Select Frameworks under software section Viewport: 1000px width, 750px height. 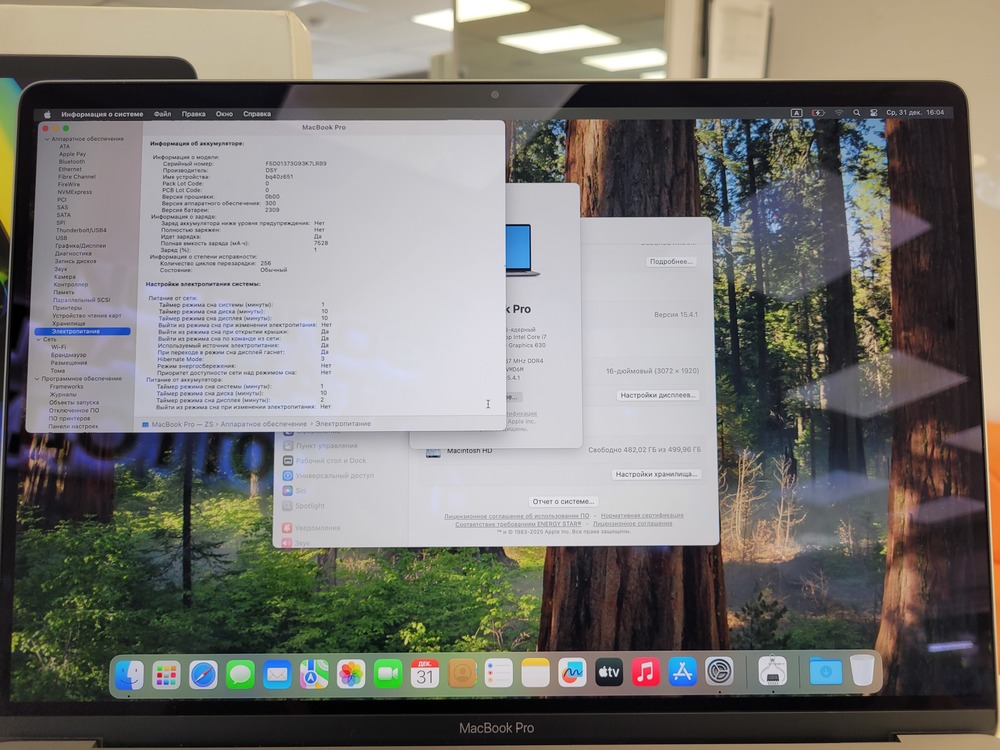point(66,386)
